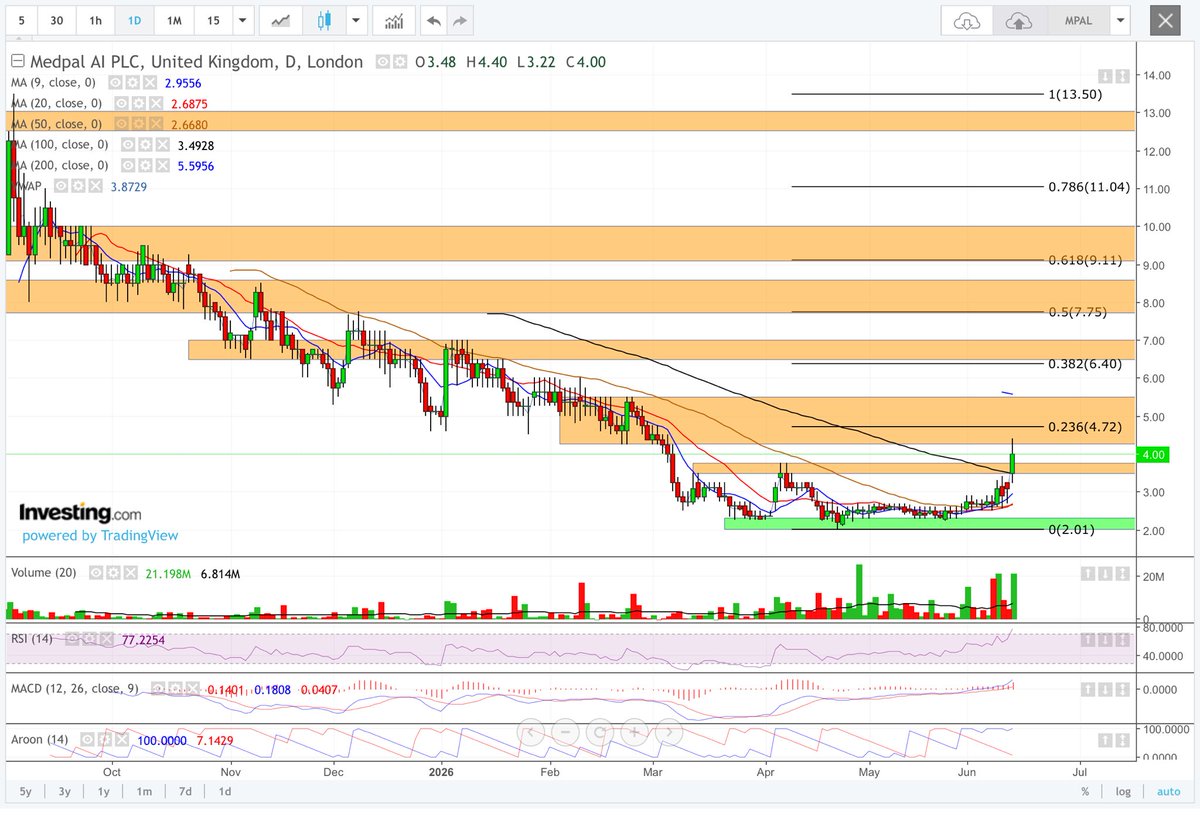Screen dimensions: 1200x834
Task: Load saved chart layout from cloud
Action: 966,20
